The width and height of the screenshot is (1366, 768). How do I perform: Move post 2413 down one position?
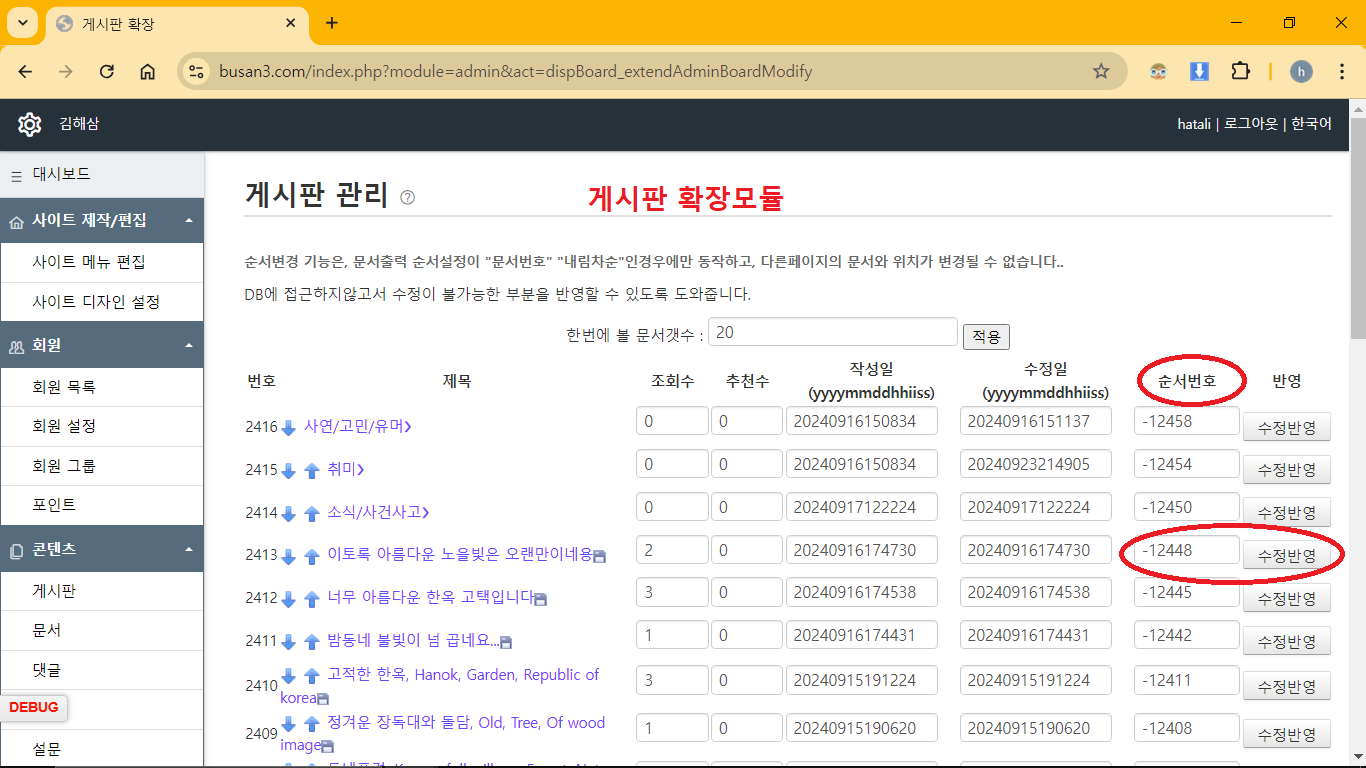tap(288, 557)
